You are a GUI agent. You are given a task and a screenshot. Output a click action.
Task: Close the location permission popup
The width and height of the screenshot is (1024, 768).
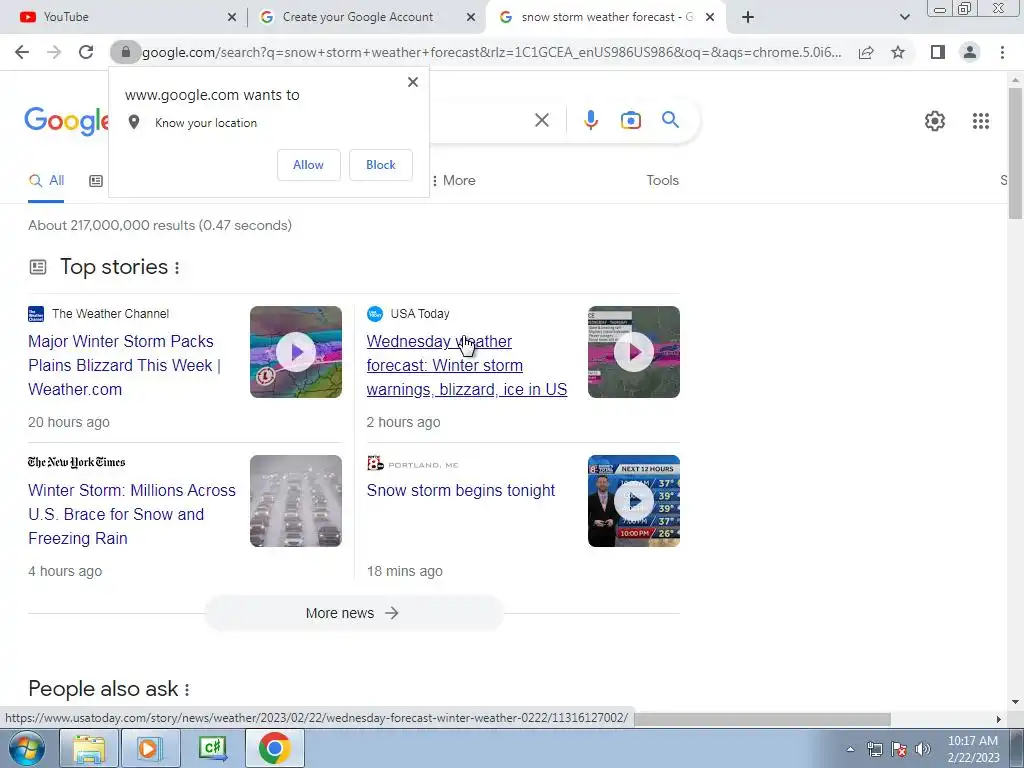tap(413, 82)
